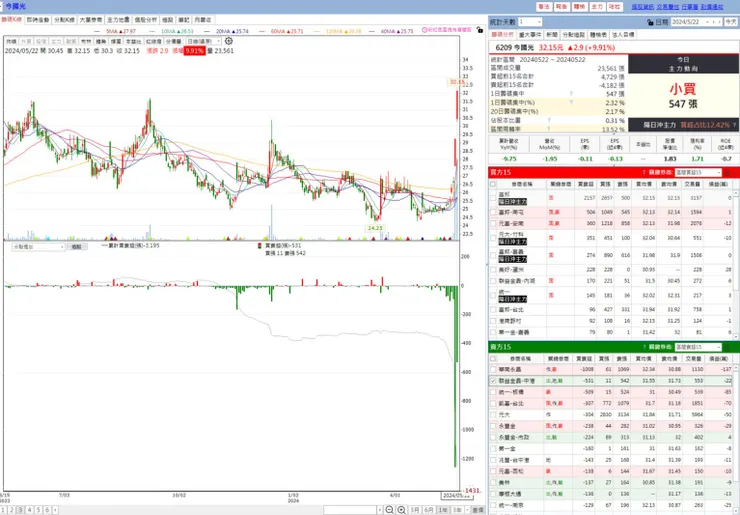740x515 pixels.
Task: Set chart range to 3月
Action: coord(414,510)
